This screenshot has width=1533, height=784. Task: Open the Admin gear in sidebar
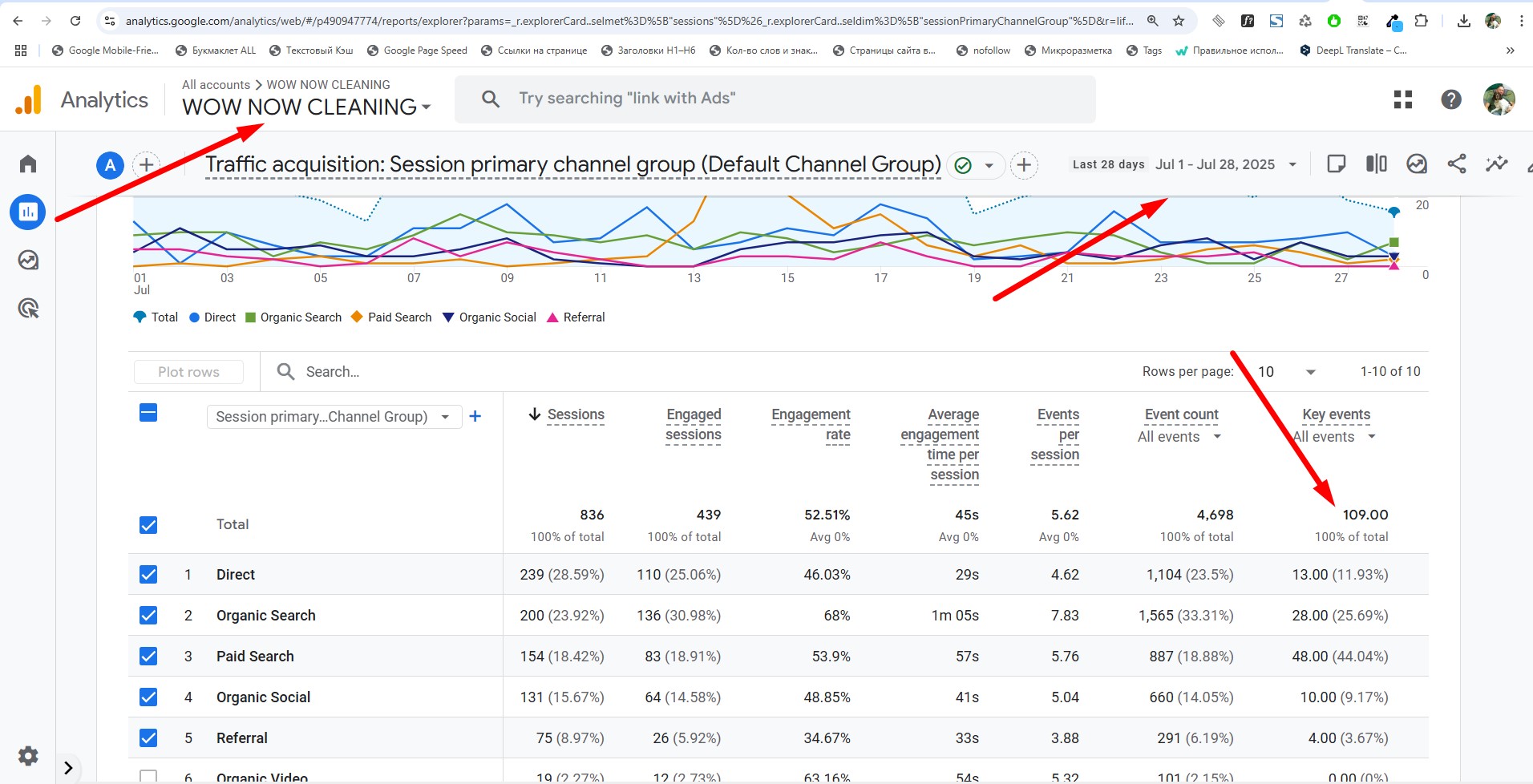pyautogui.click(x=28, y=756)
